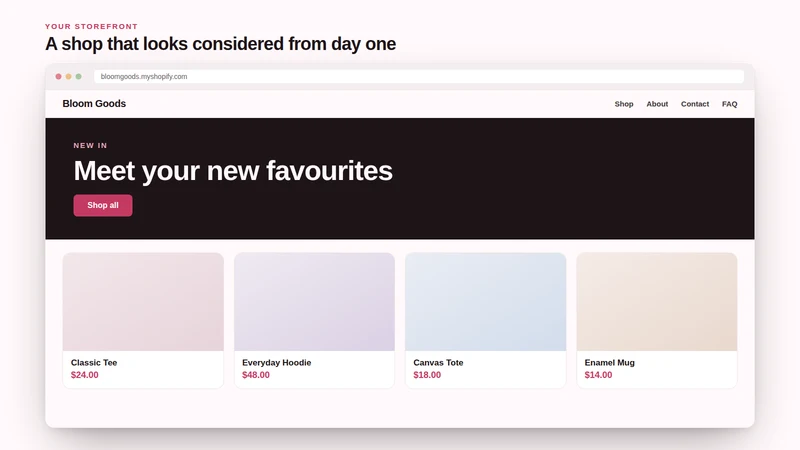
Task: Click the $18.00 price
Action: click(427, 374)
